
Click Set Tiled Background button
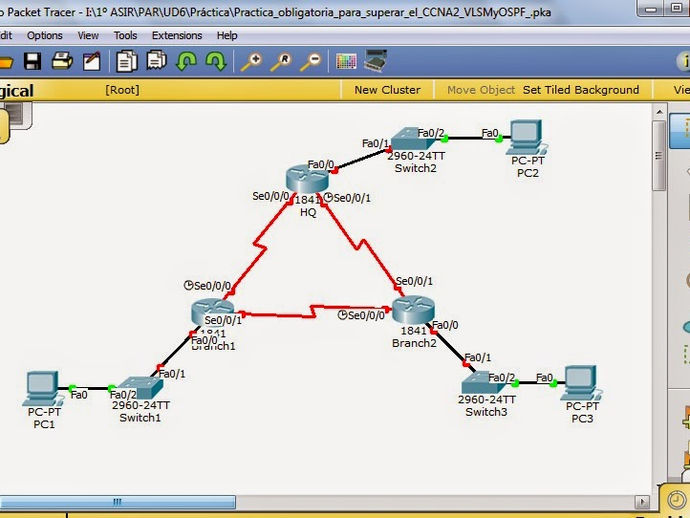click(581, 90)
